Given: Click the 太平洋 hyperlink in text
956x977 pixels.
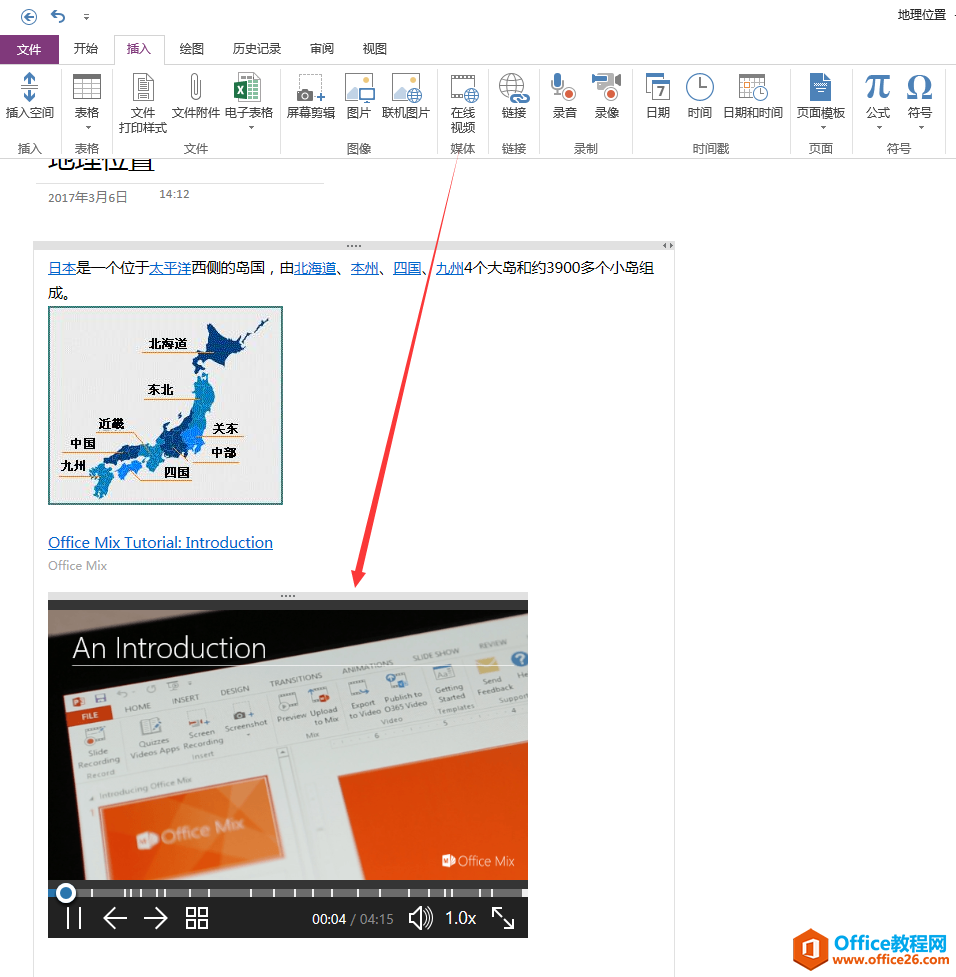Looking at the screenshot, I should pyautogui.click(x=170, y=268).
